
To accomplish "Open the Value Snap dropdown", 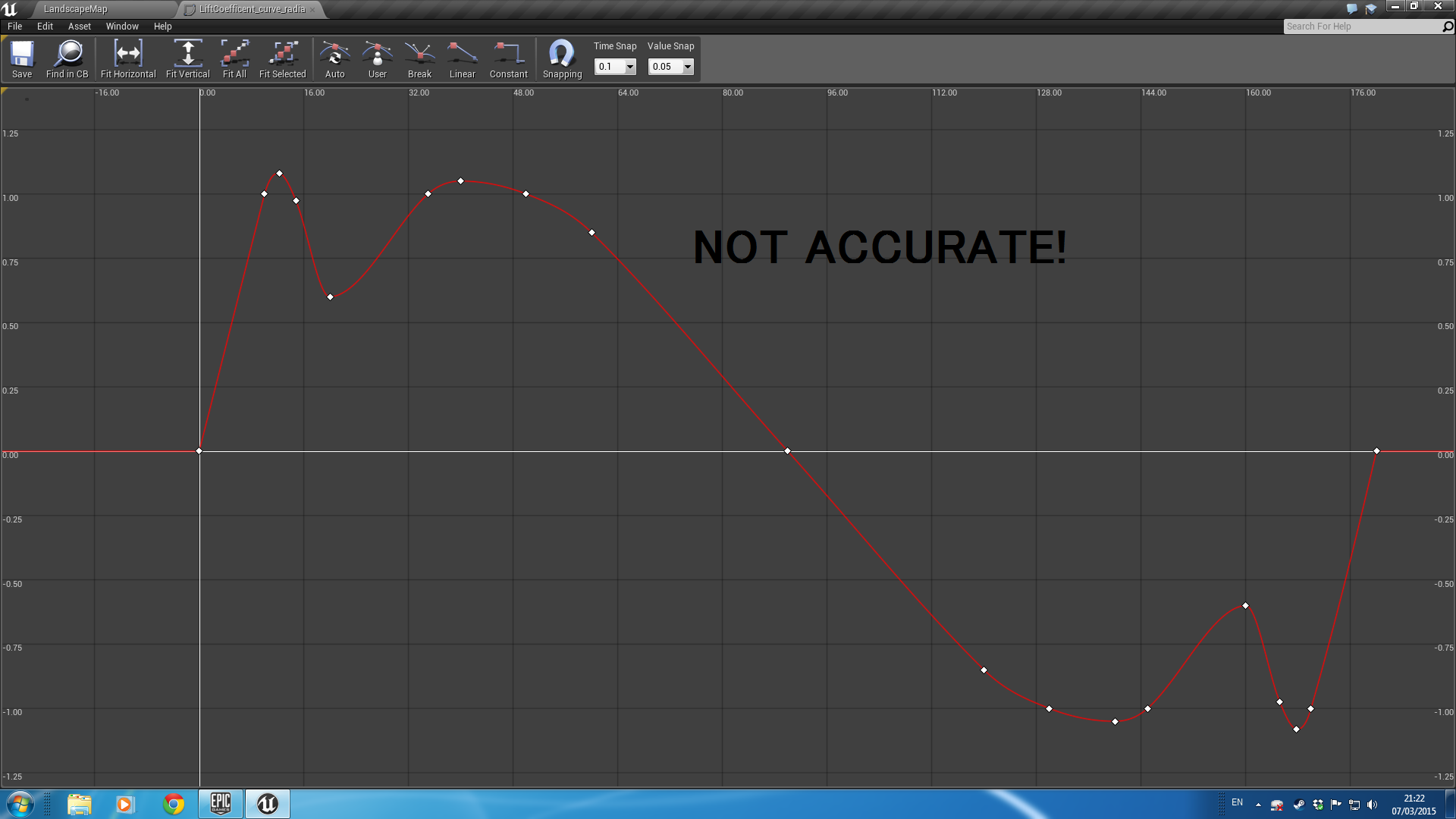I will point(687,67).
